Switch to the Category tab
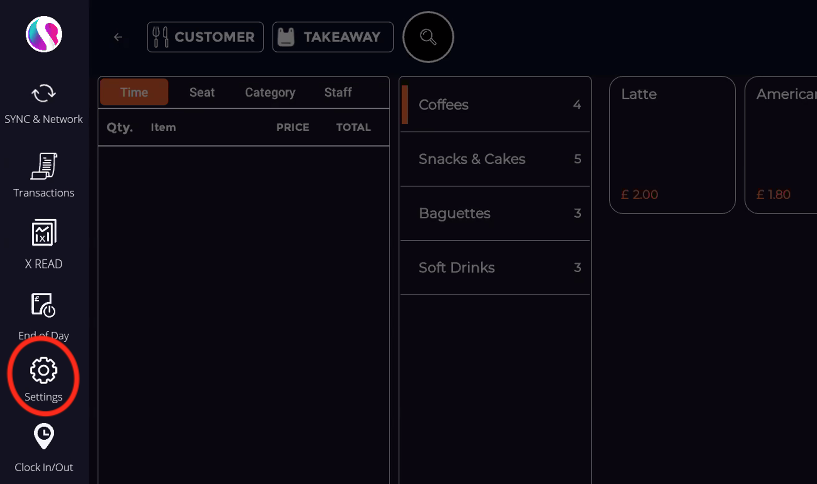The image size is (817, 484). [x=270, y=92]
